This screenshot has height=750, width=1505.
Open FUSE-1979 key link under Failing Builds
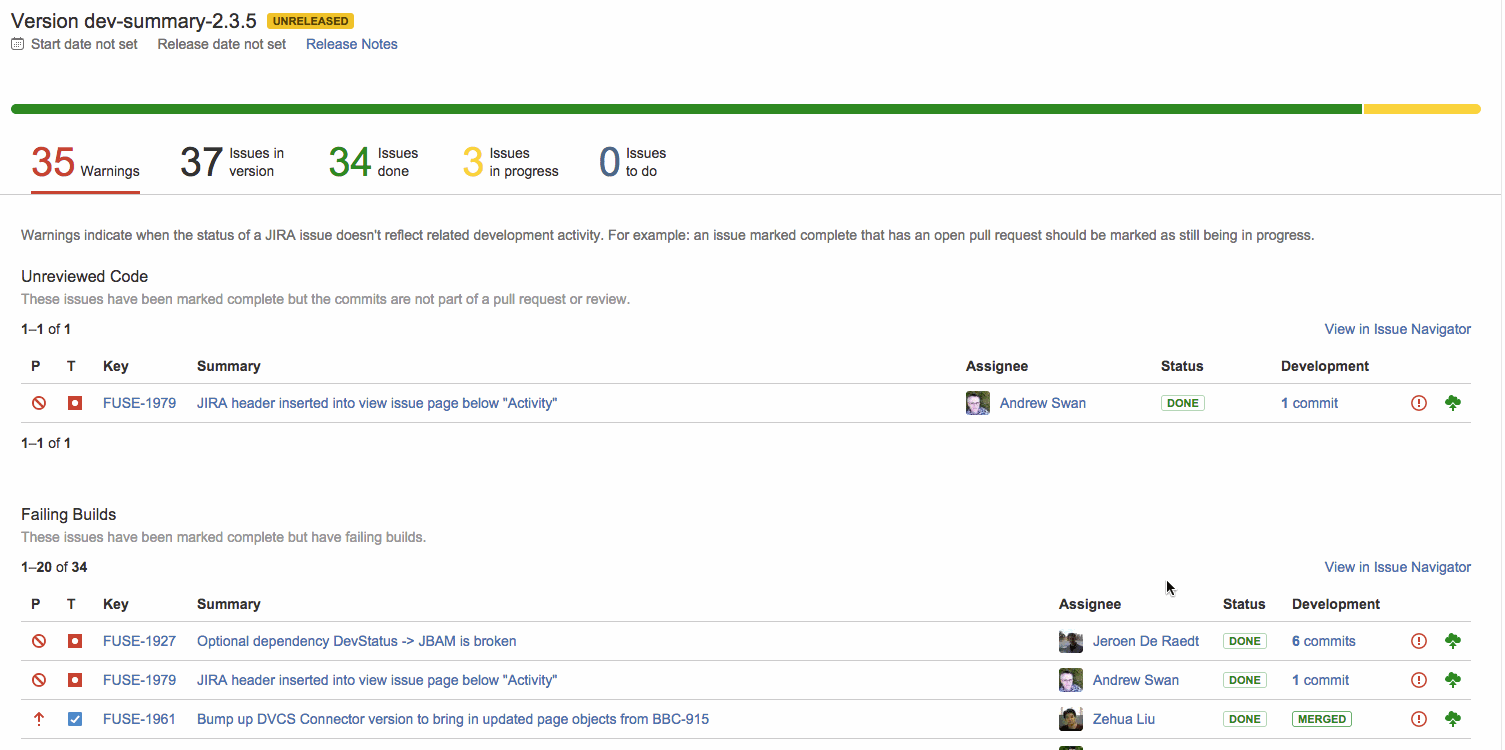139,680
